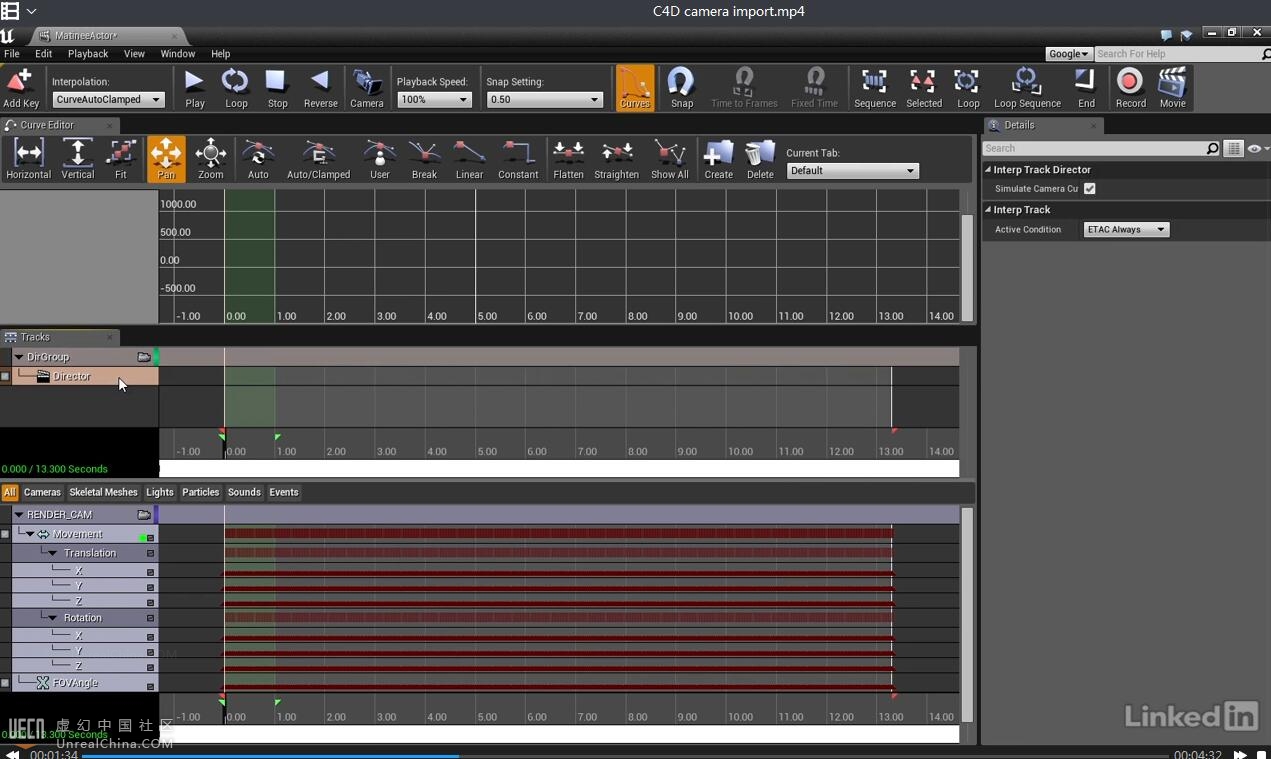Screen dimensions: 1271x759
Task: Click Show All curves
Action: (670, 160)
